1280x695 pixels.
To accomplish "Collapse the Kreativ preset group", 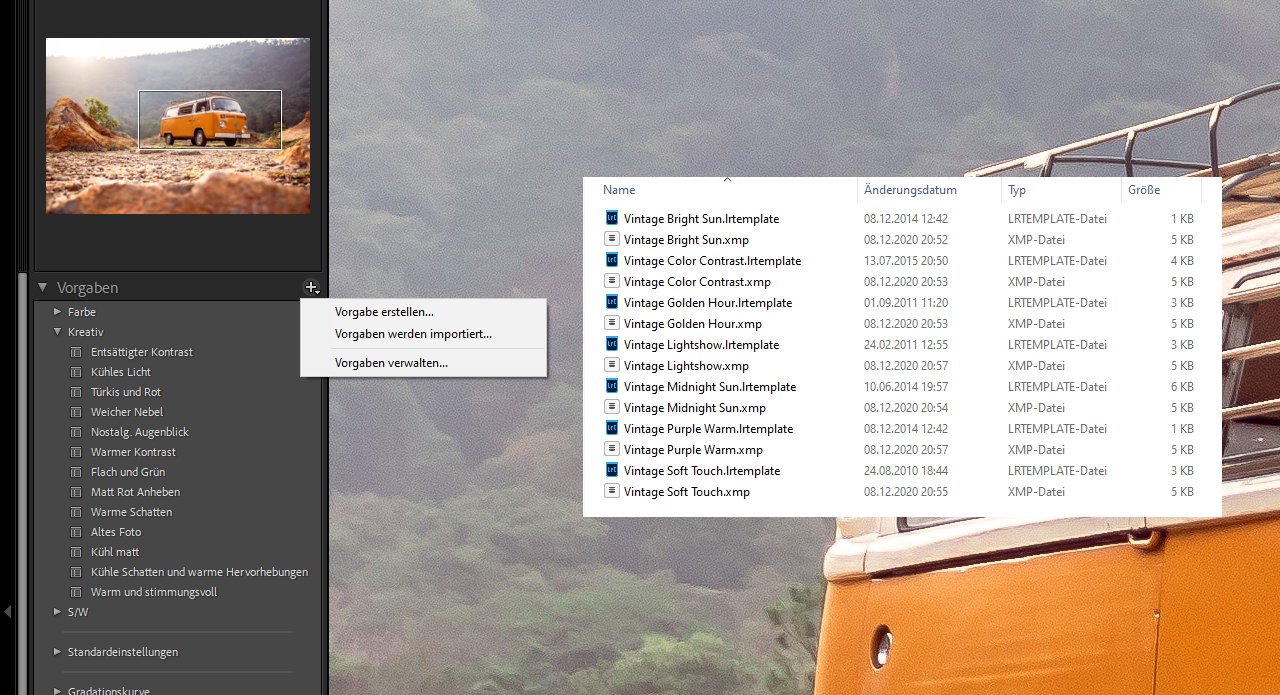I will click(57, 332).
